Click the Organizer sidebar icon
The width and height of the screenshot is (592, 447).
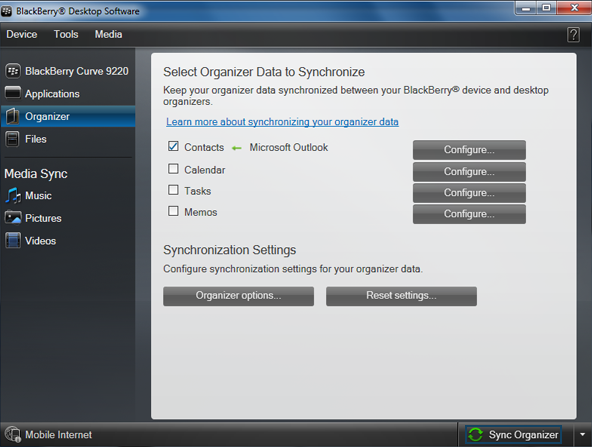12,116
